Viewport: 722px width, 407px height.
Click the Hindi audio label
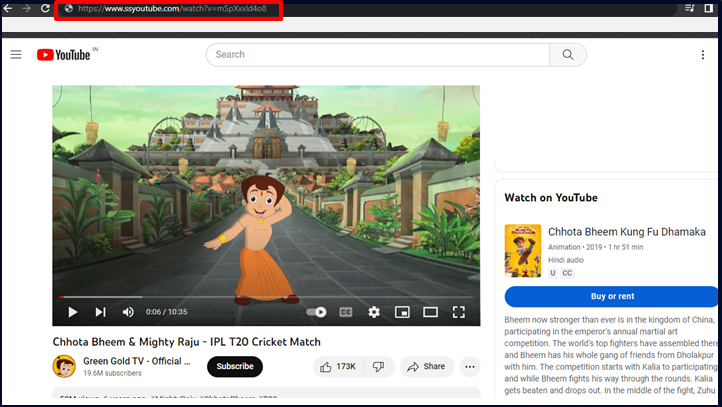pos(566,260)
